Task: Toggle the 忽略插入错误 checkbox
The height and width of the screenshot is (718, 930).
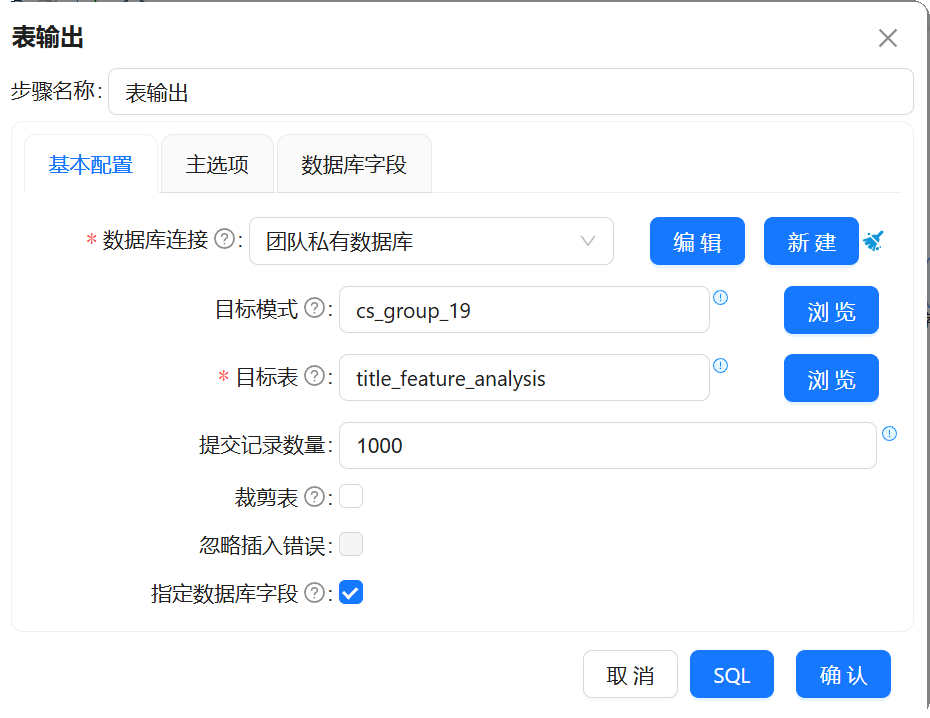Action: 351,544
